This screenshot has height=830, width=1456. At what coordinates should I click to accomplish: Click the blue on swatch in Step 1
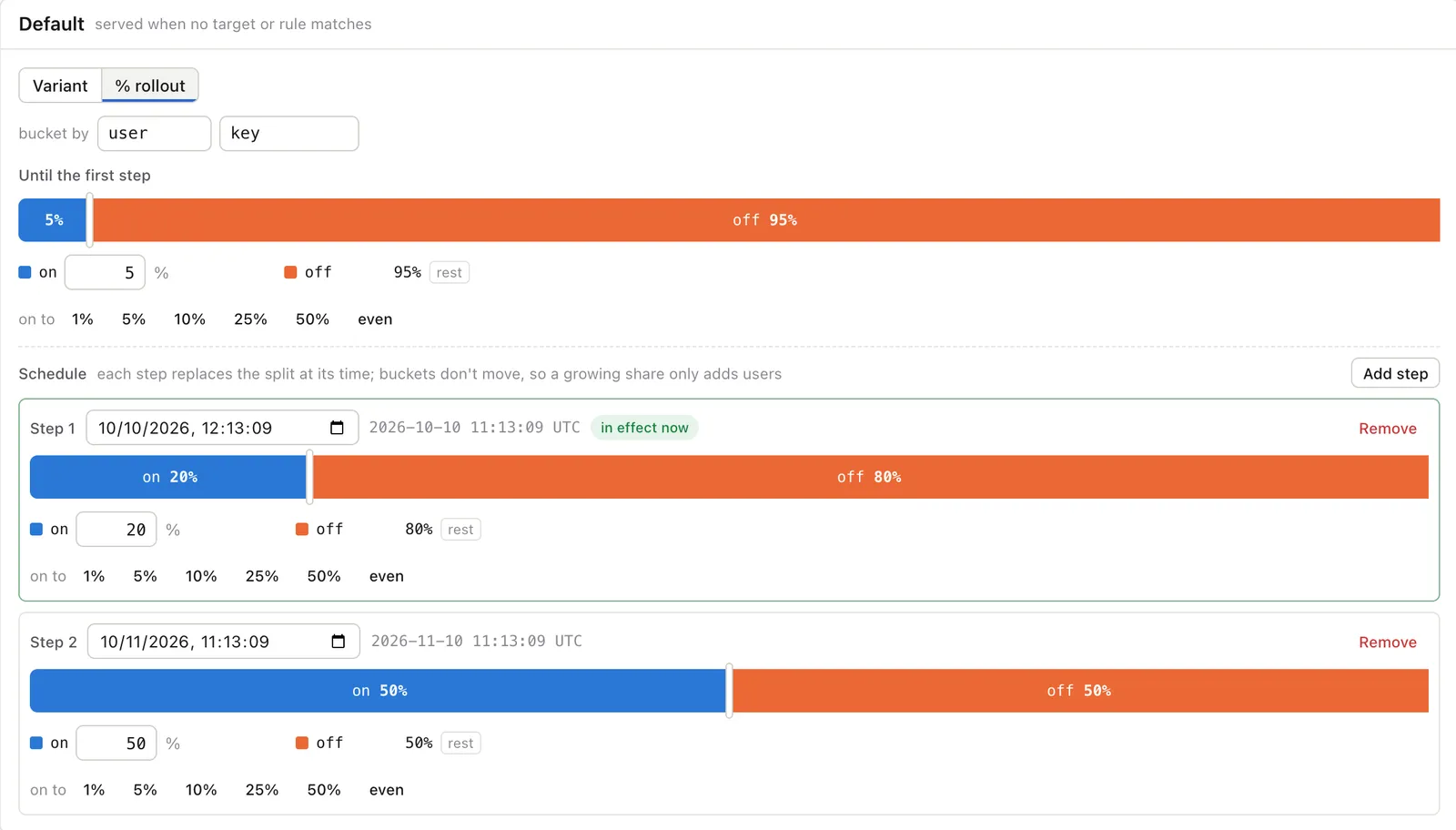click(36, 529)
